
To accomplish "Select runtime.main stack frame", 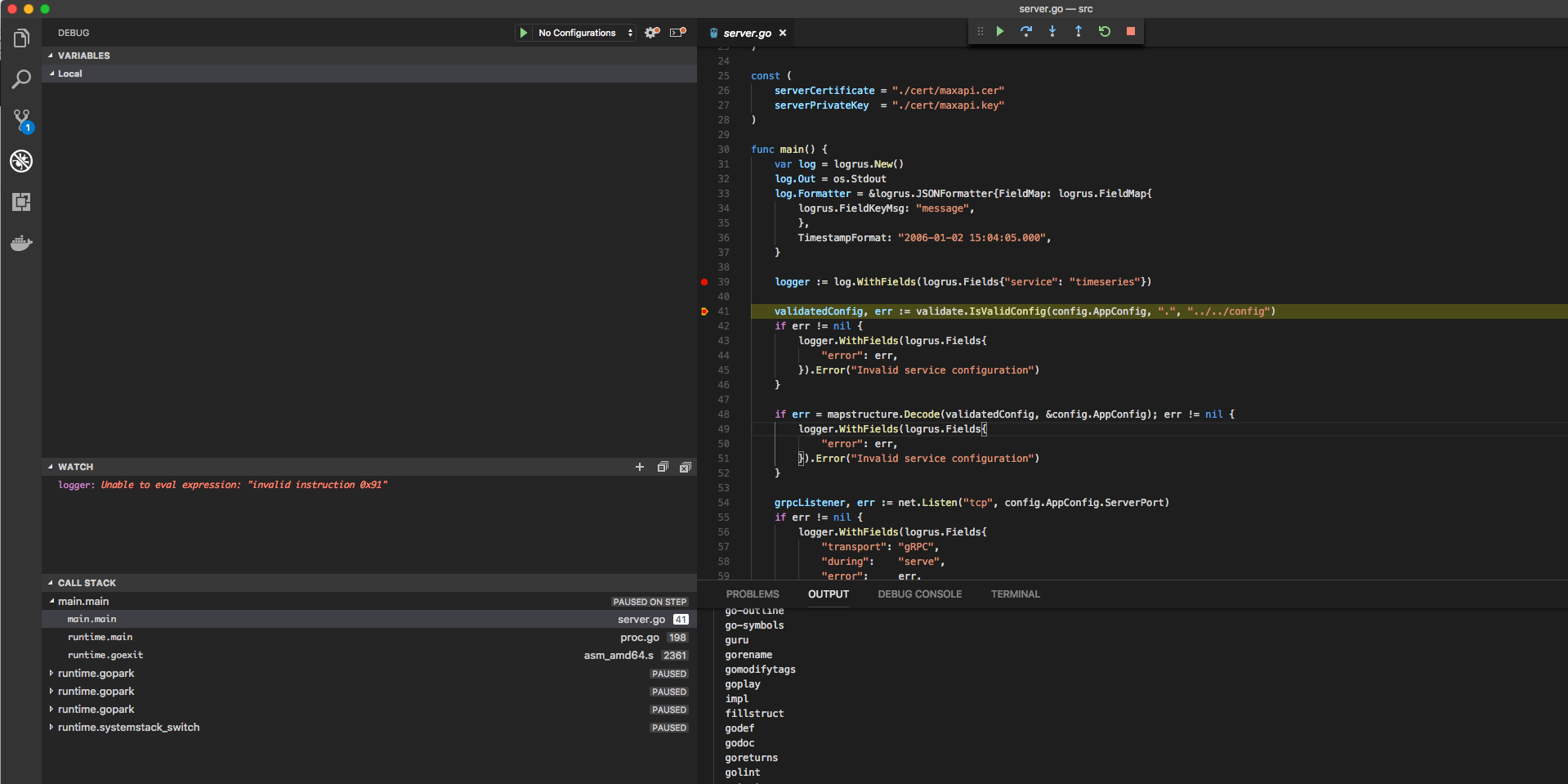I will click(x=100, y=638).
